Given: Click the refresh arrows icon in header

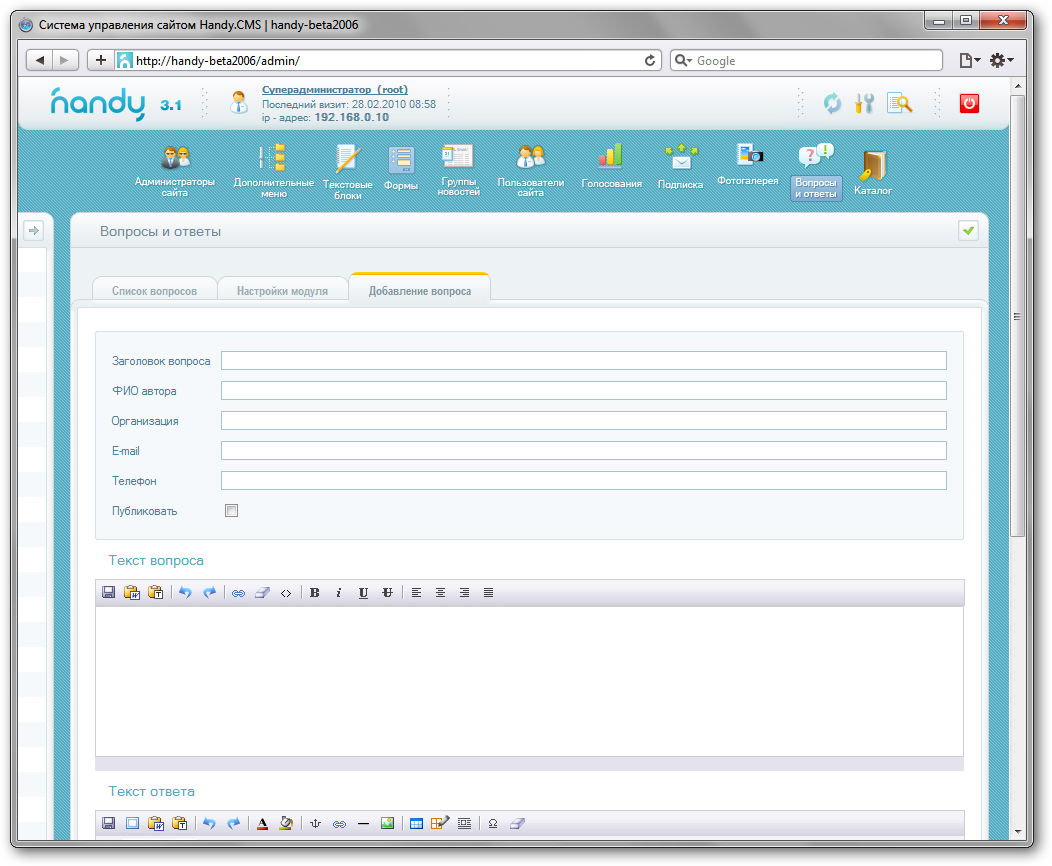Looking at the screenshot, I should (x=832, y=103).
